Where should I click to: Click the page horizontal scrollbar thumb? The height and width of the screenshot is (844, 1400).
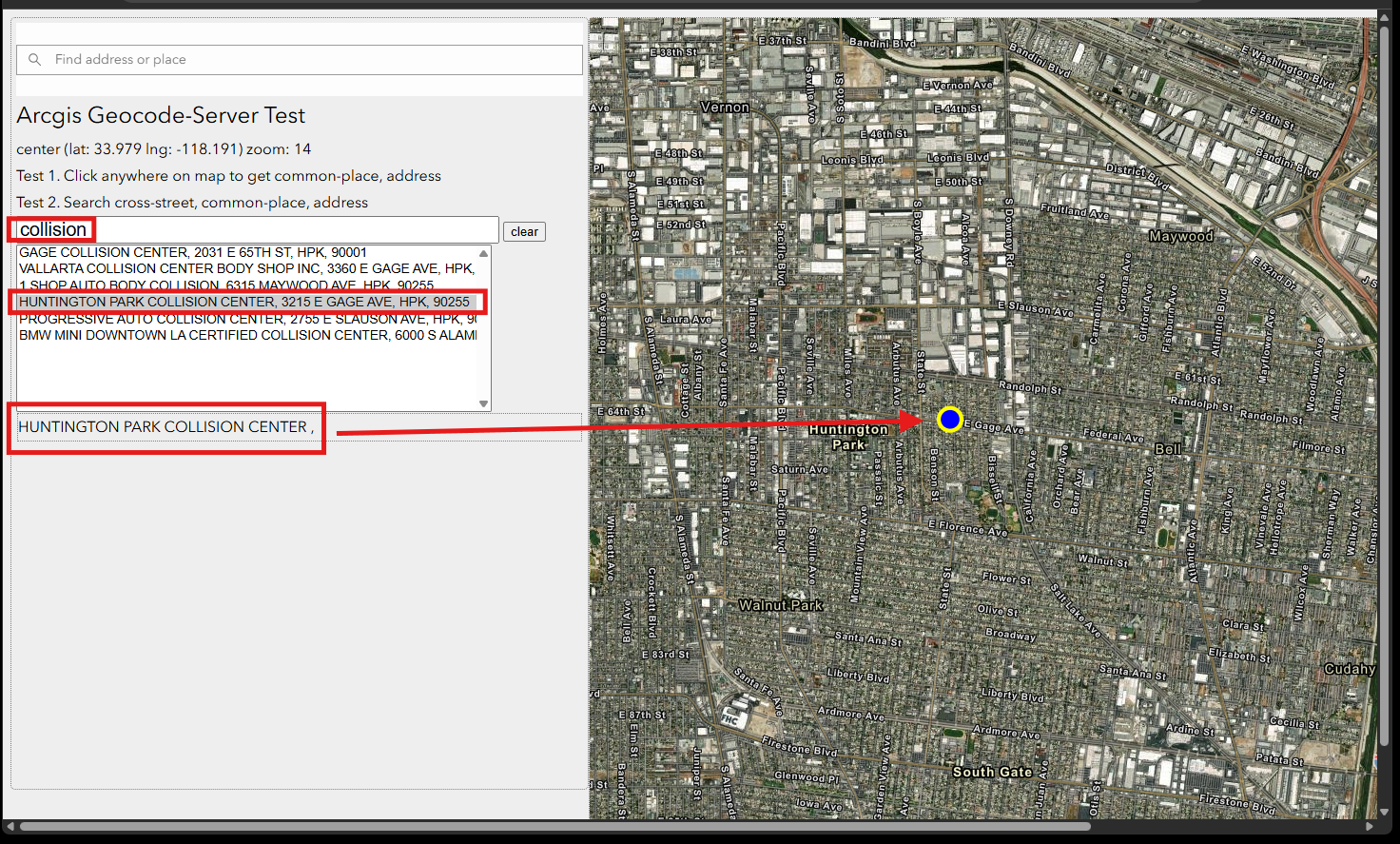coord(555,826)
